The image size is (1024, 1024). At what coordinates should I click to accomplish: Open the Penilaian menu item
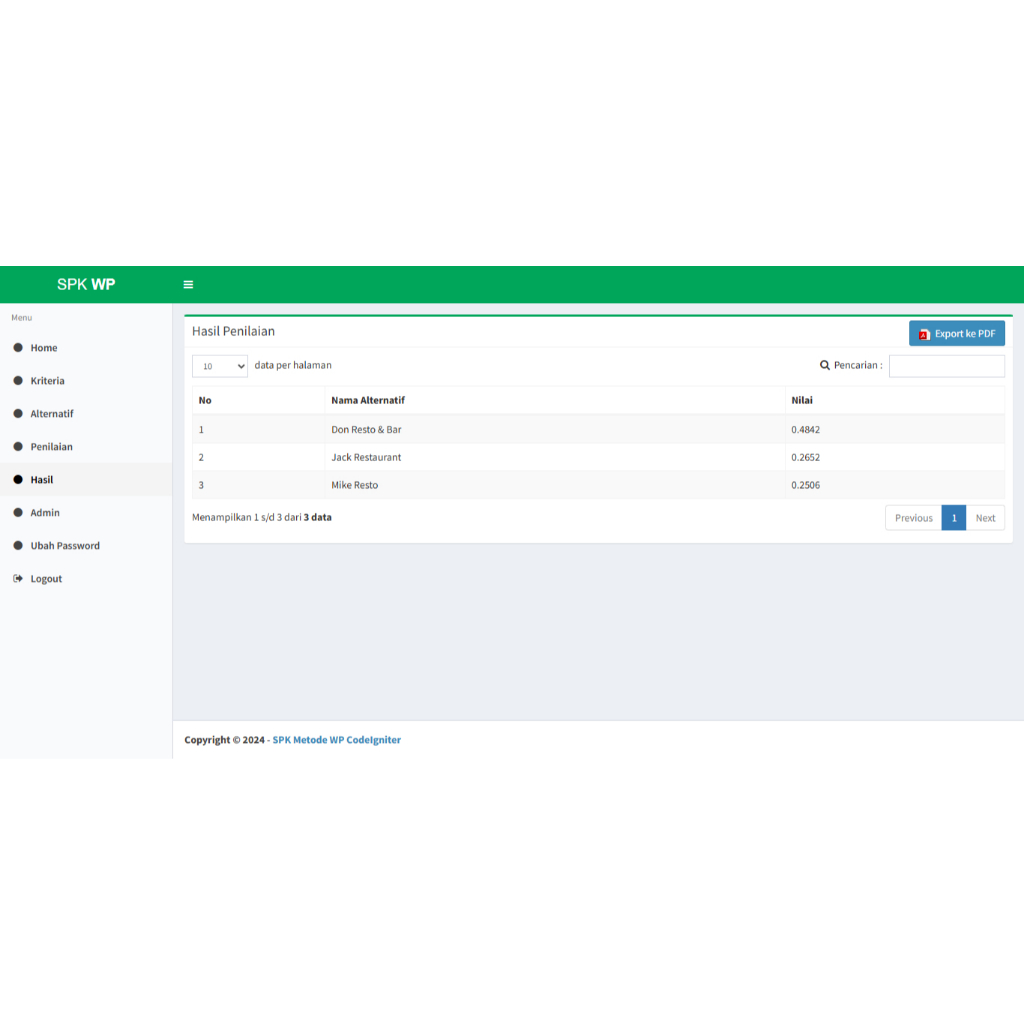86,447
